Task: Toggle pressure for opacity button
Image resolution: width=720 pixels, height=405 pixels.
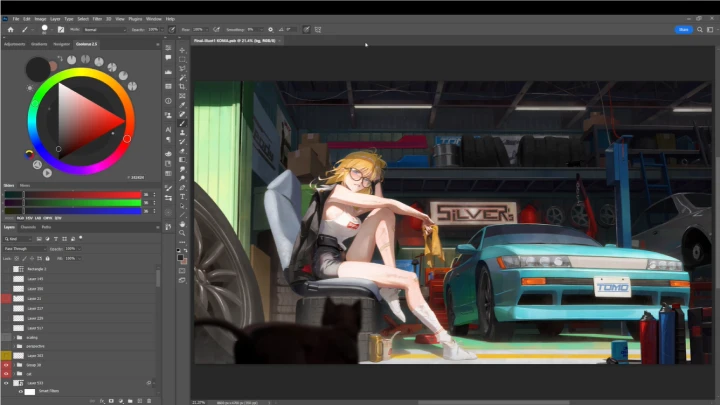Action: point(172,29)
